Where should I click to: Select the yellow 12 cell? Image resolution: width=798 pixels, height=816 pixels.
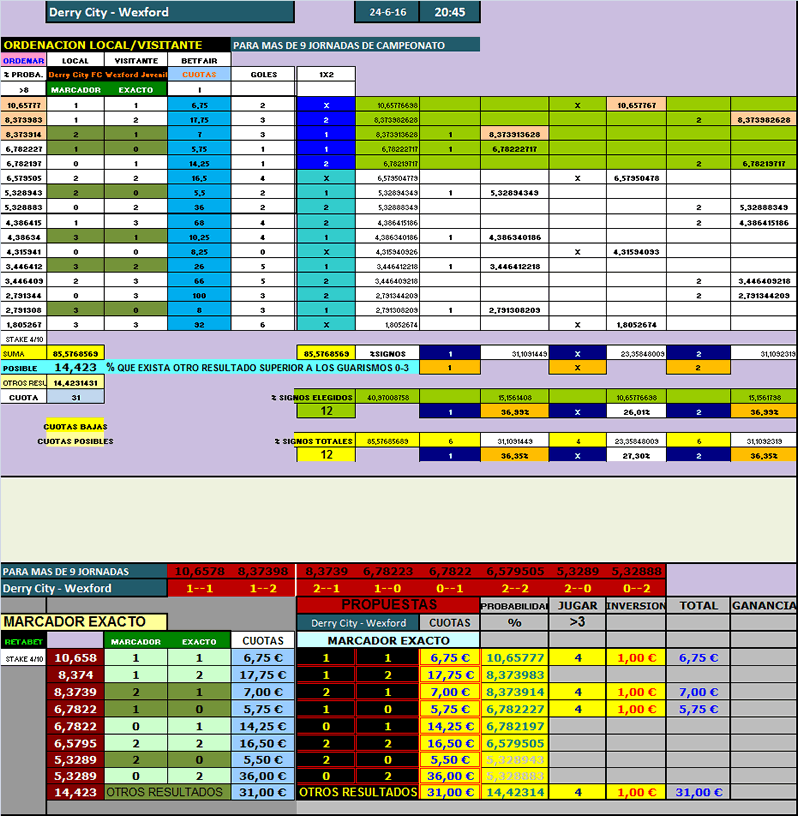click(x=326, y=455)
